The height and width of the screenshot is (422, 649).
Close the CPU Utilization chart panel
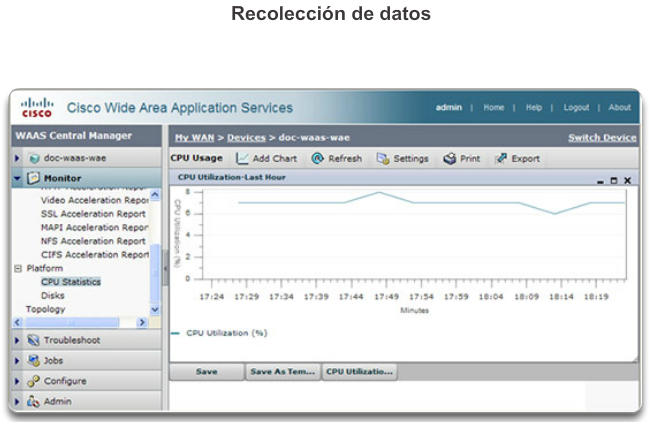pyautogui.click(x=627, y=181)
